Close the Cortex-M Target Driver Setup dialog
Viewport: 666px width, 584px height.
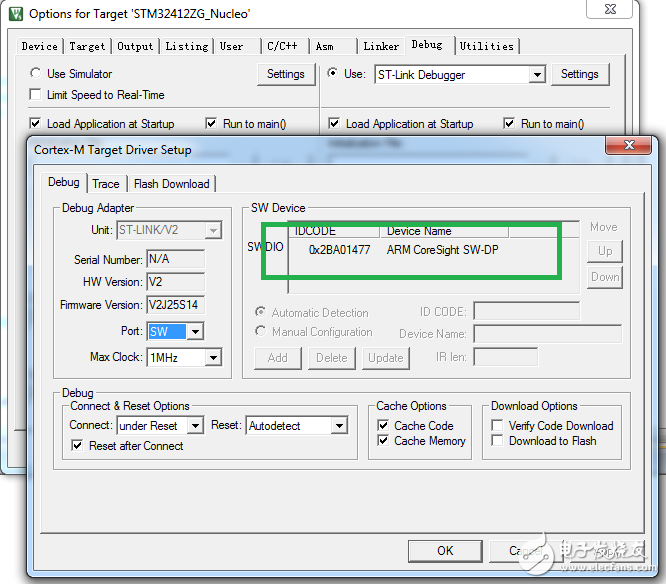[x=629, y=145]
